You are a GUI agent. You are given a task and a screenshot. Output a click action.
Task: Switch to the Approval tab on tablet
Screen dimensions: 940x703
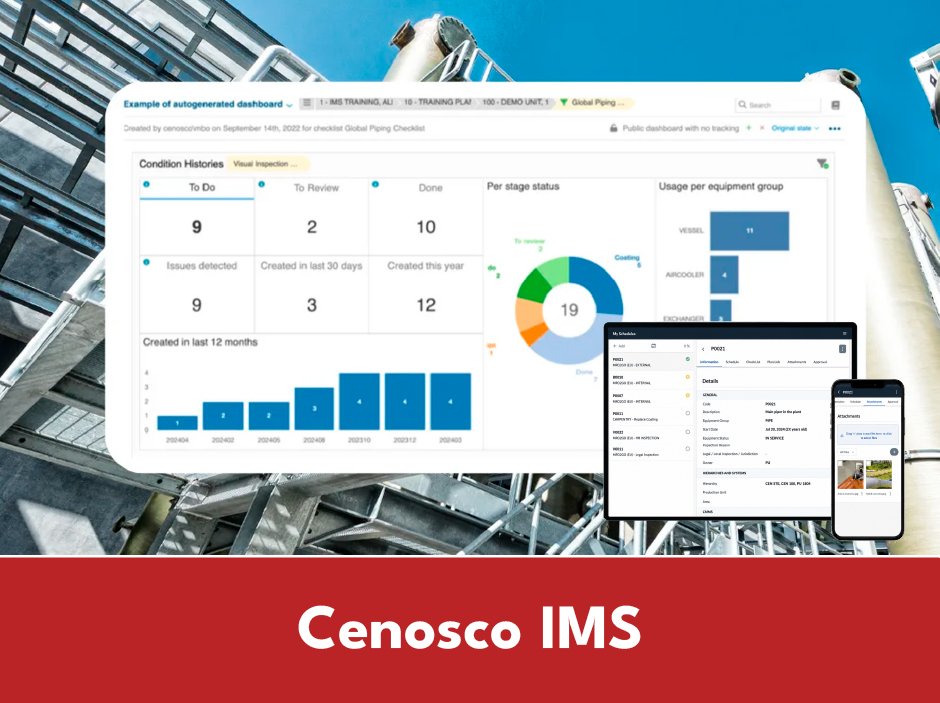(820, 362)
